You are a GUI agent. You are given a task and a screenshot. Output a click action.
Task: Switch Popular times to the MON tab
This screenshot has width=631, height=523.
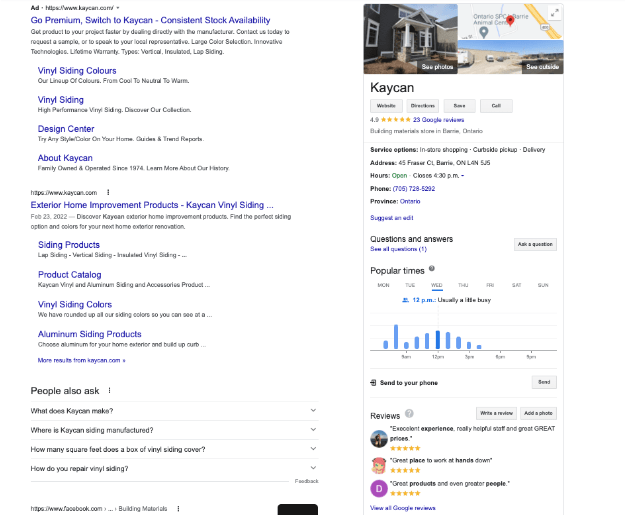pyautogui.click(x=383, y=285)
